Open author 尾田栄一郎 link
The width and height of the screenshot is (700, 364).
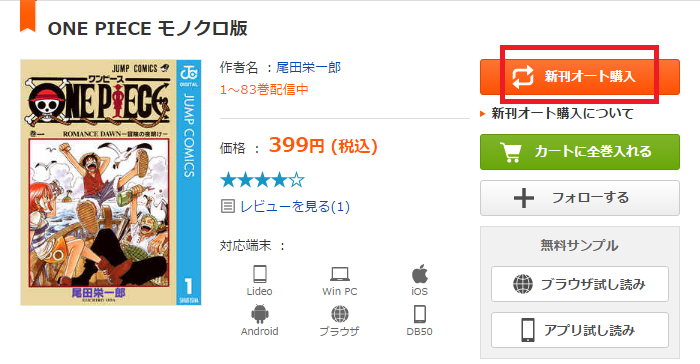[308, 67]
